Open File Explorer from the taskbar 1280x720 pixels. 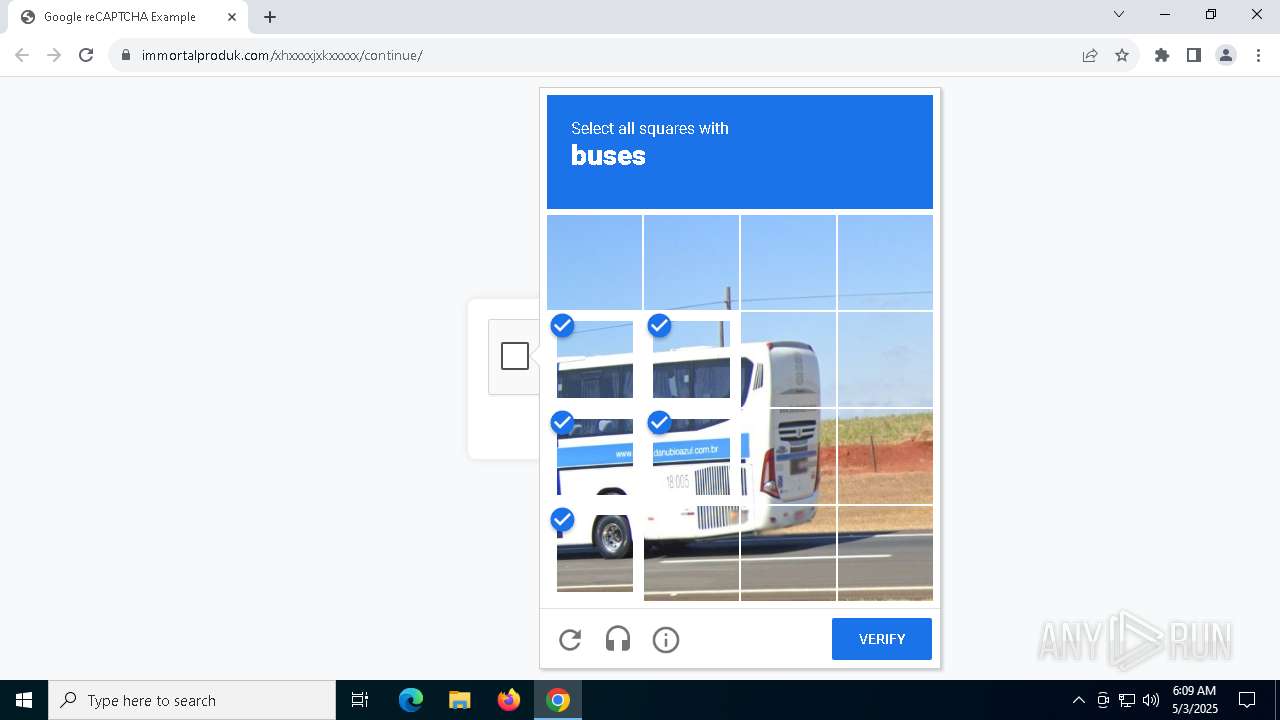(459, 700)
